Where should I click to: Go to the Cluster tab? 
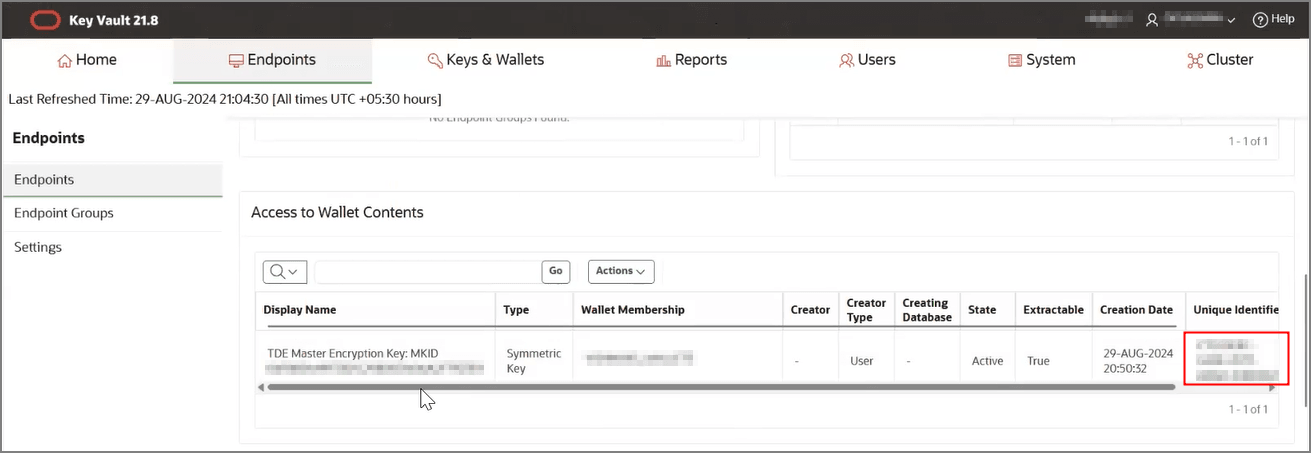(1220, 60)
